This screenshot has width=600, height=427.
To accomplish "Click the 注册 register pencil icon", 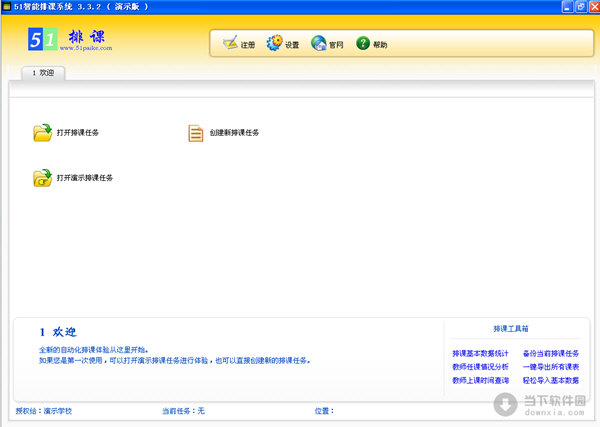I will pos(230,43).
